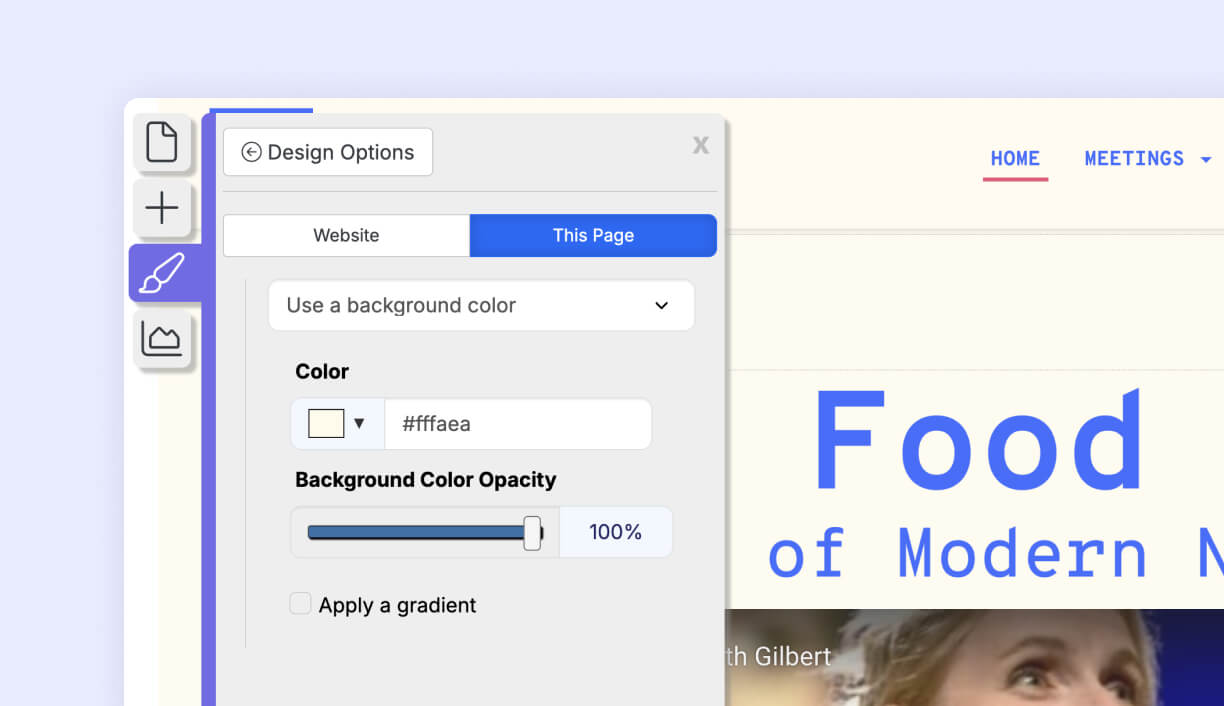Click the Design Options button
The height and width of the screenshot is (706, 1224).
click(x=327, y=152)
